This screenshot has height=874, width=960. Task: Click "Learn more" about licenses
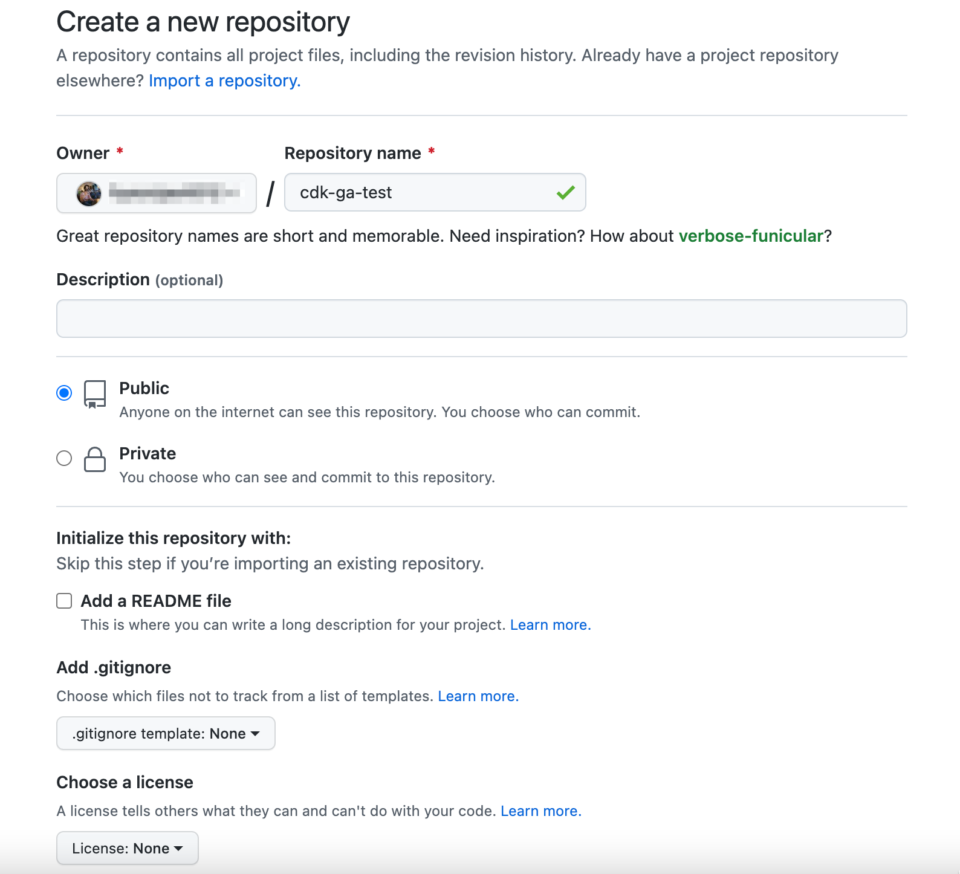click(539, 811)
